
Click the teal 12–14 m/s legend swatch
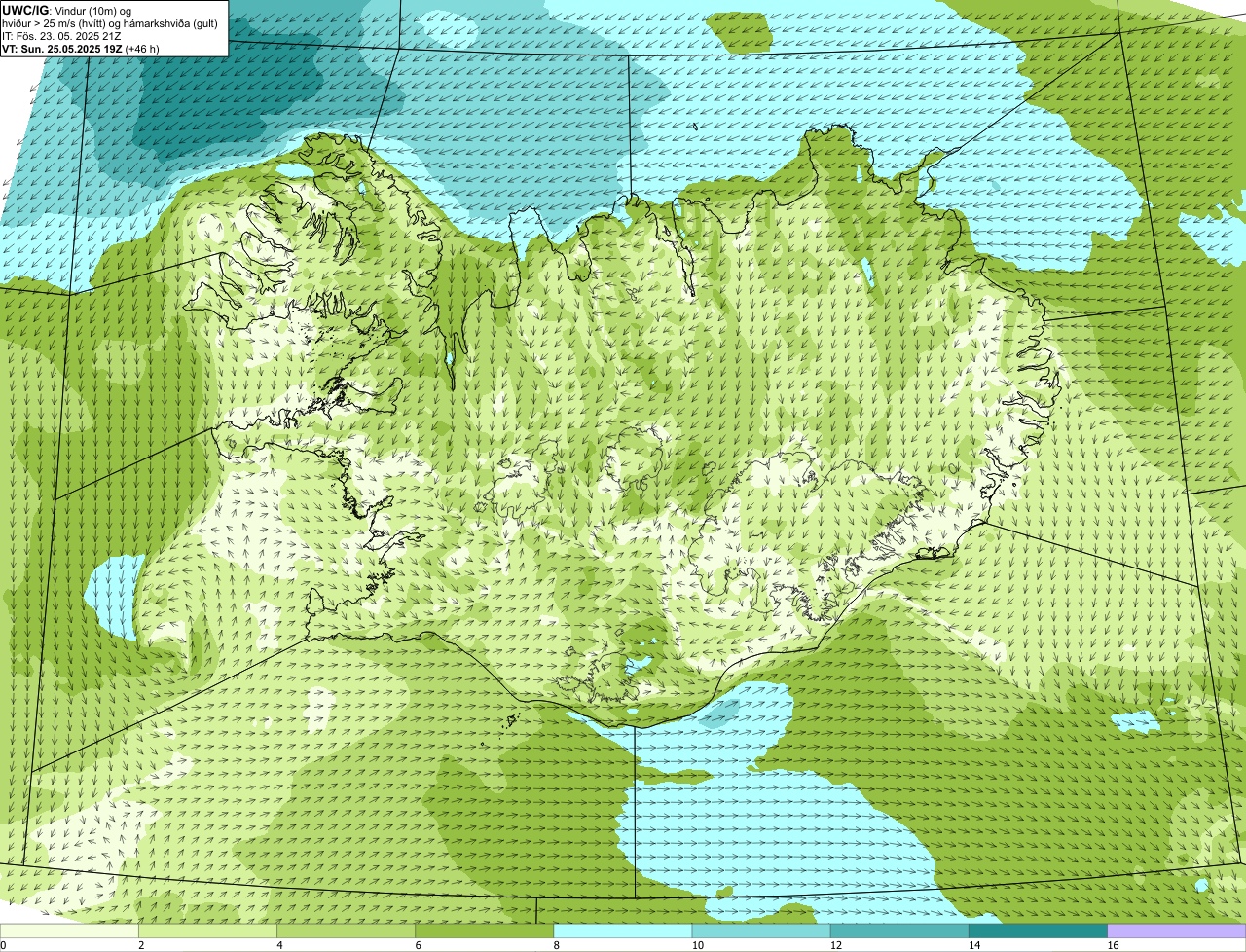coord(899,931)
